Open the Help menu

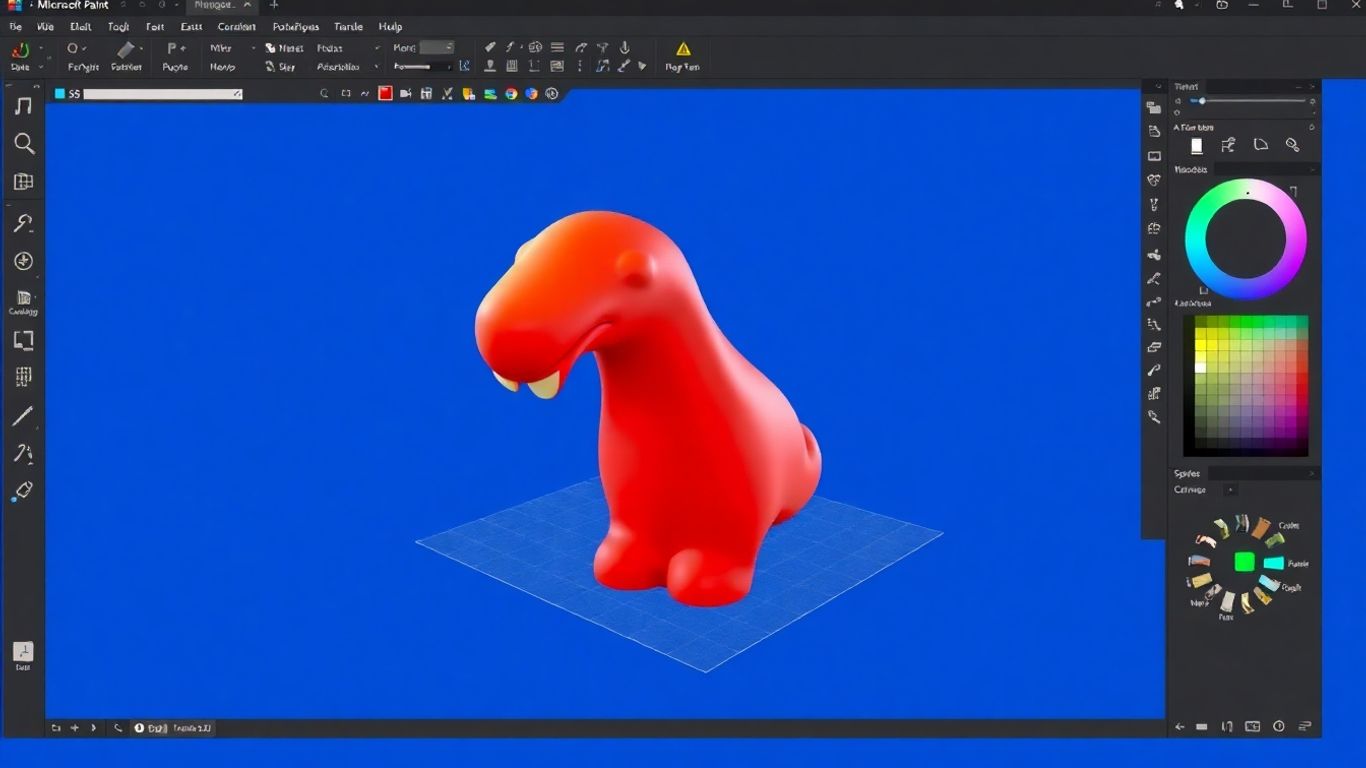[x=390, y=26]
